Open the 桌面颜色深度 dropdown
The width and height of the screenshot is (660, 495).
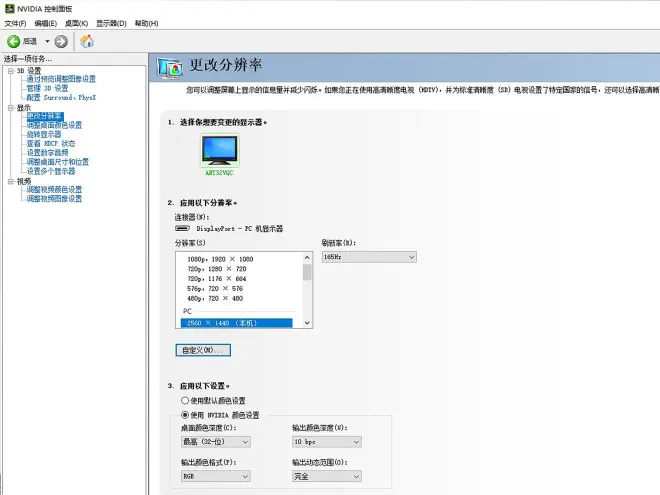215,441
